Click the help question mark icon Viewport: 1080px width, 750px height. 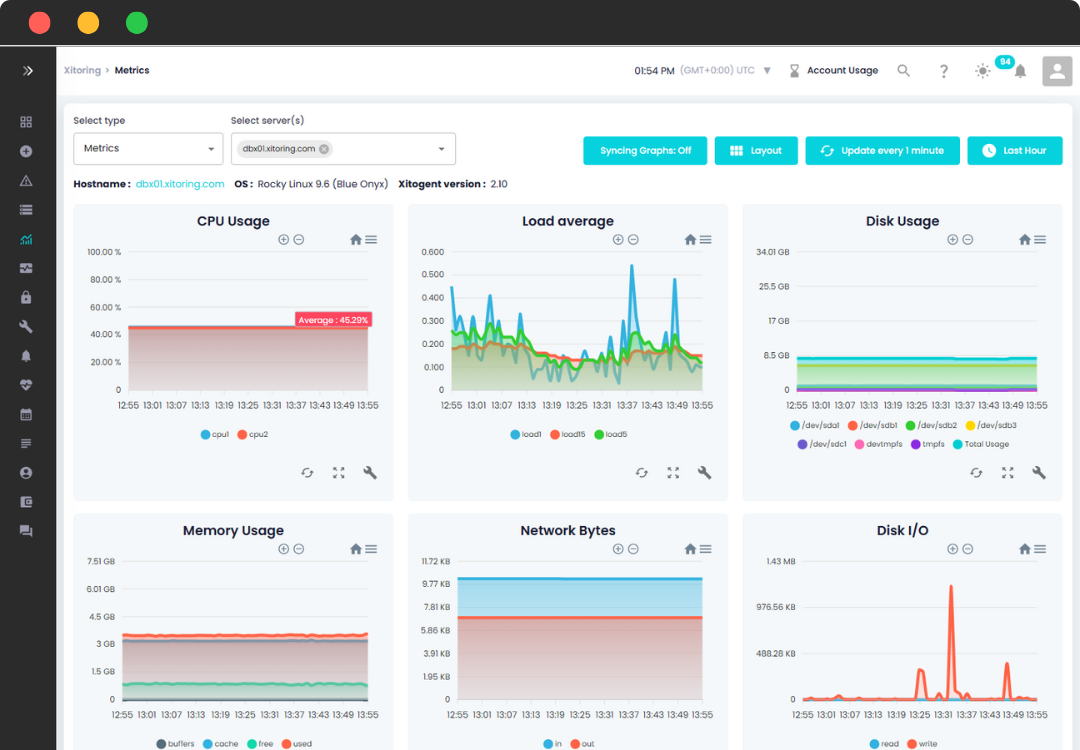[x=943, y=71]
